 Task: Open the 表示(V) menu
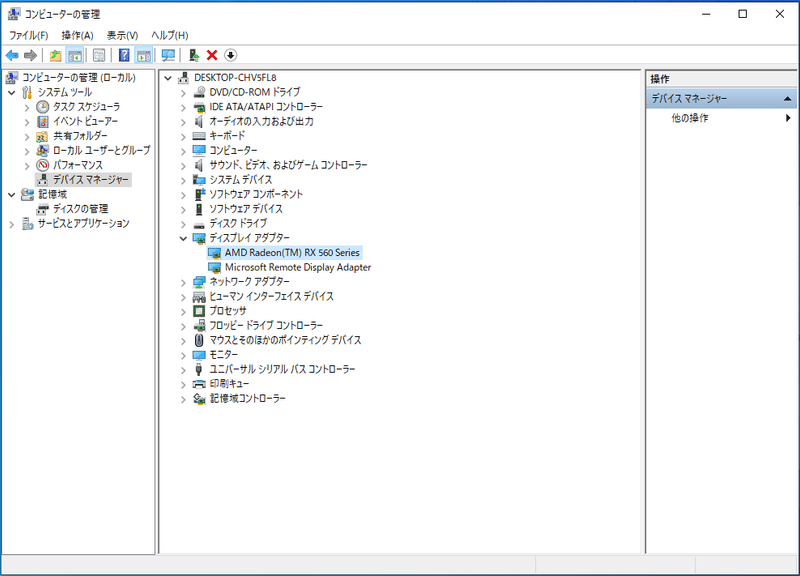(x=122, y=35)
